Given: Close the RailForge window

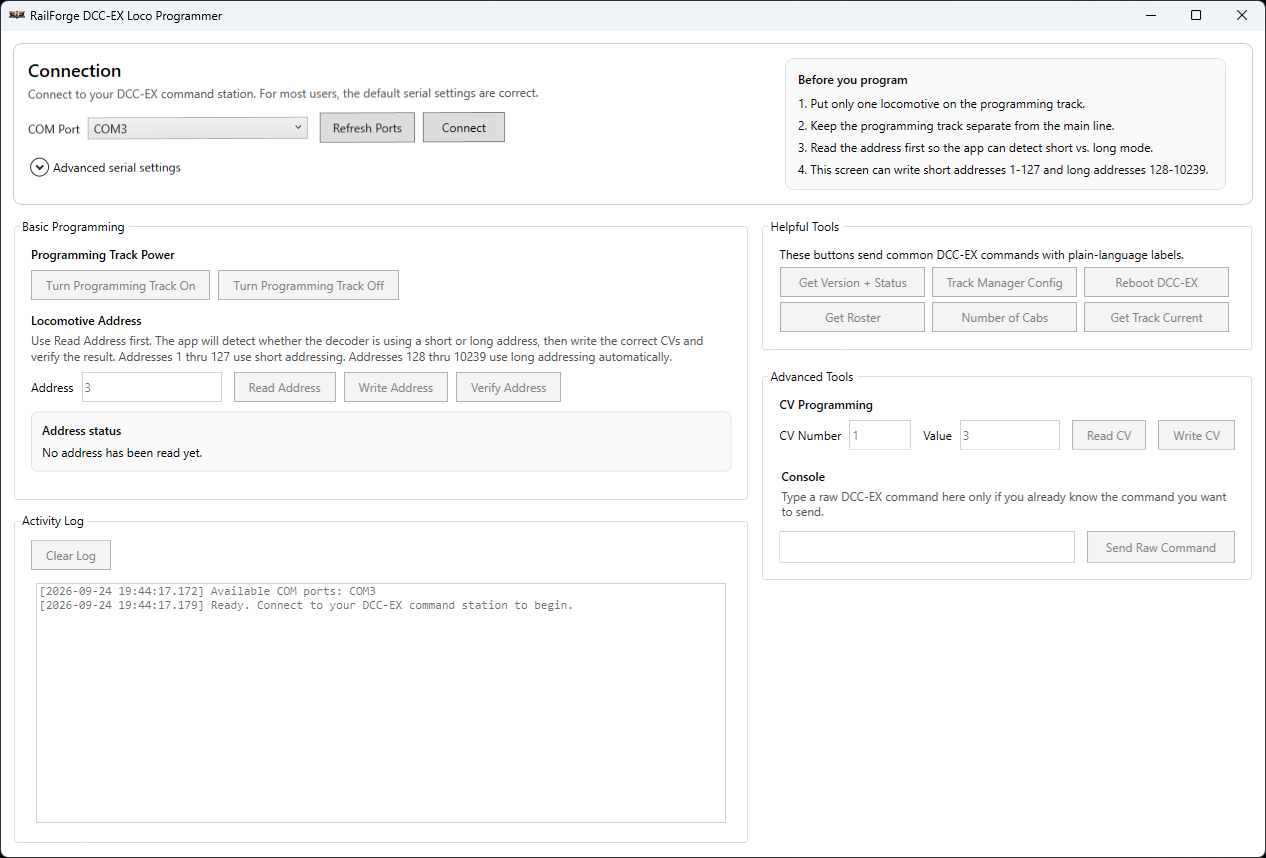Looking at the screenshot, I should (x=1242, y=16).
